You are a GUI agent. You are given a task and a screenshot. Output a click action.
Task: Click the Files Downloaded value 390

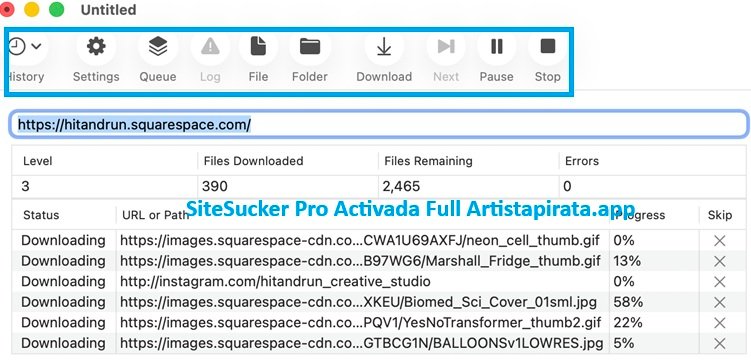tap(215, 186)
